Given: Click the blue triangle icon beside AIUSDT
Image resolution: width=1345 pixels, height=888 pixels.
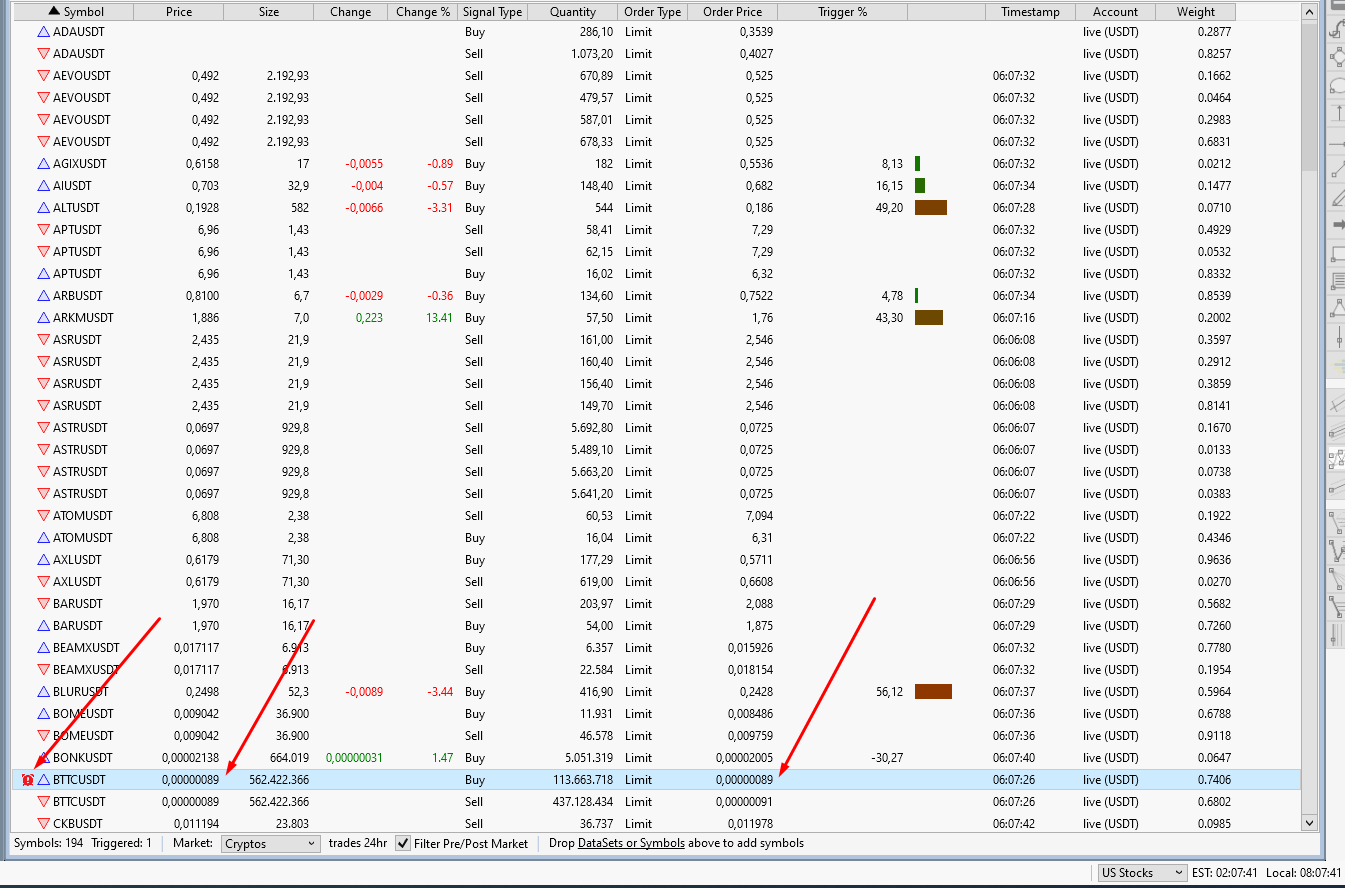Looking at the screenshot, I should [43, 186].
